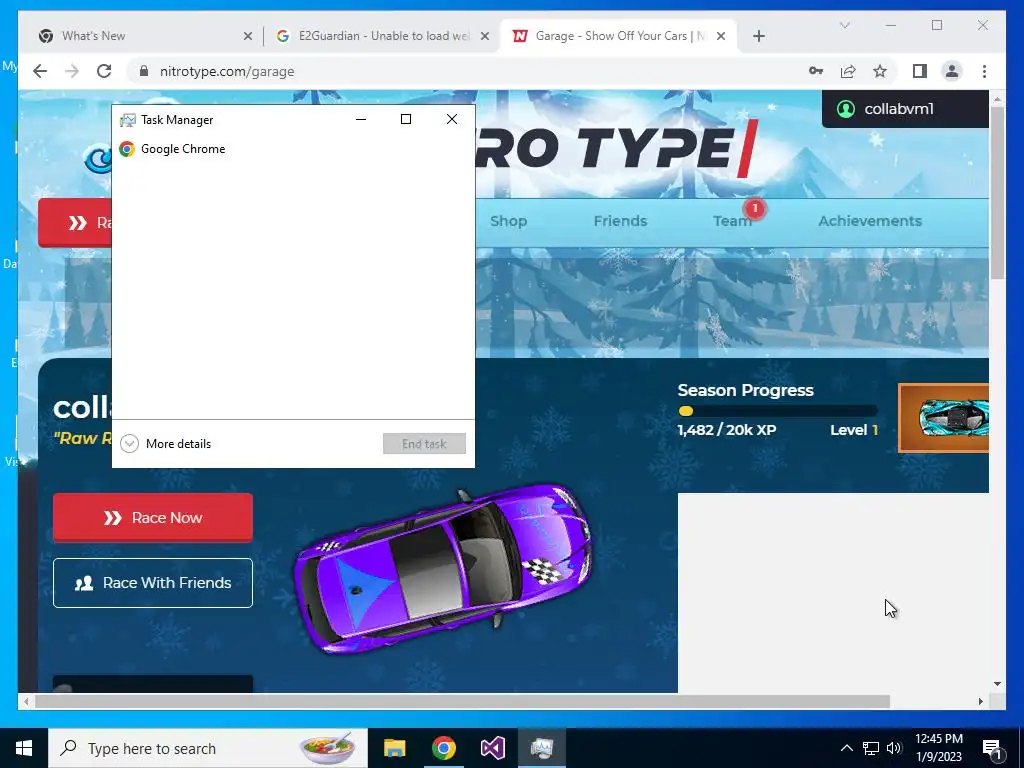Open the Friends page on Nitro Type
Screen dimensions: 1024x768
pos(620,221)
